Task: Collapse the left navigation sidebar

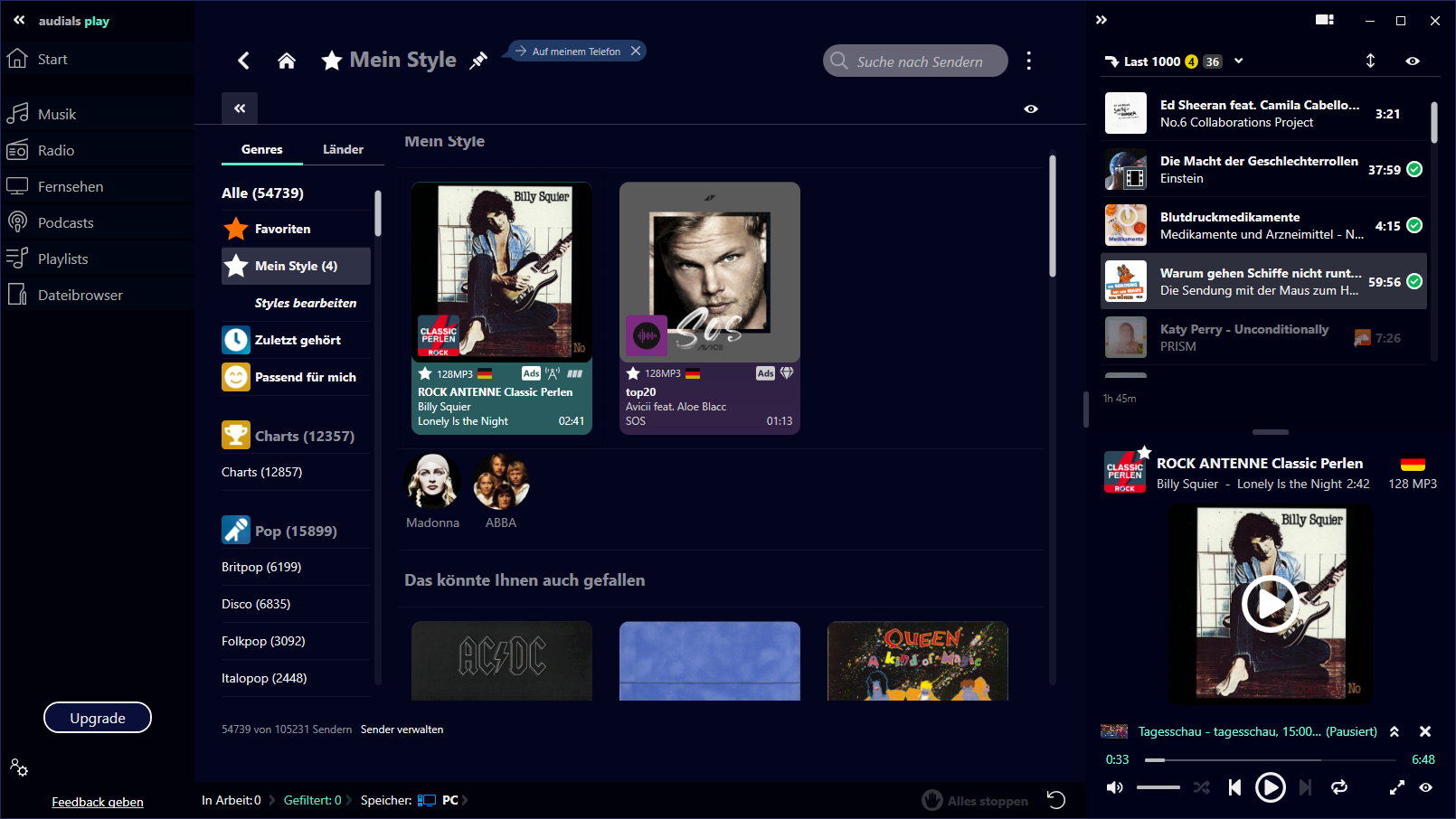Action: tap(19, 20)
